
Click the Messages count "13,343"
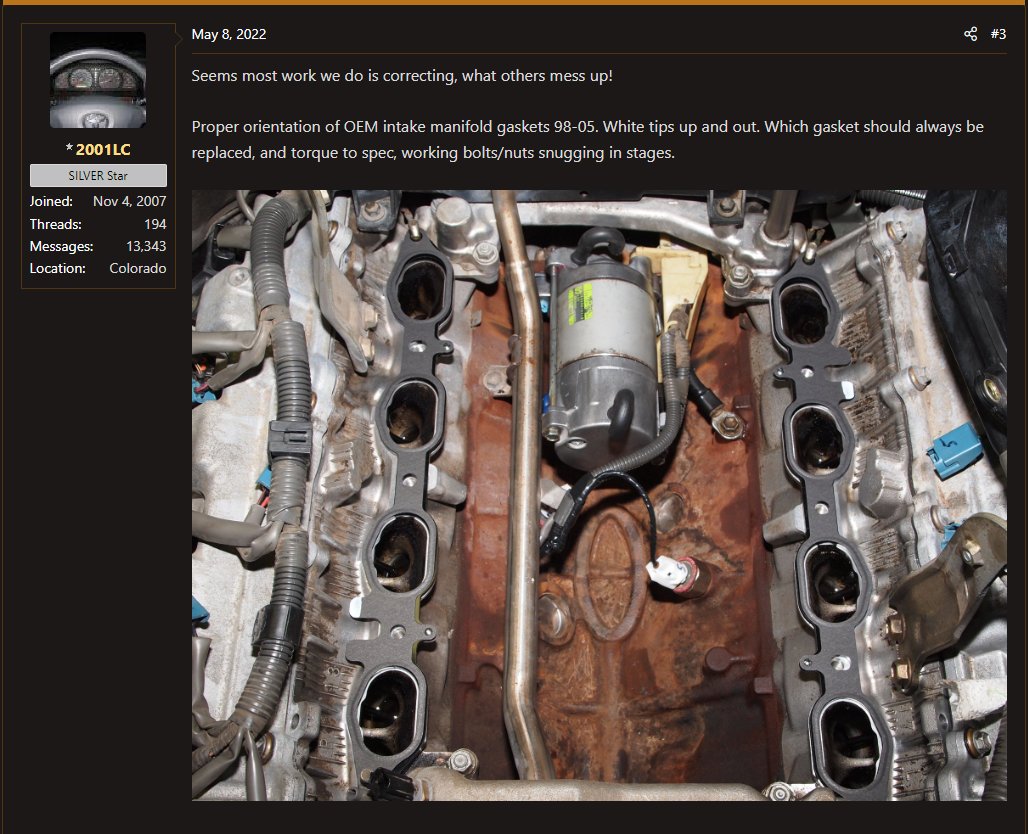146,246
